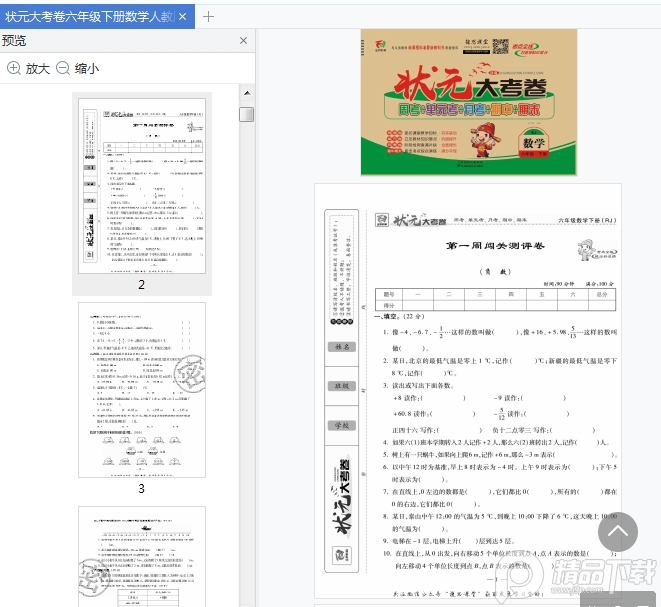Click the 六年级数学下册(RJ) header text
Image resolution: width=661 pixels, height=607 pixels.
(587, 220)
